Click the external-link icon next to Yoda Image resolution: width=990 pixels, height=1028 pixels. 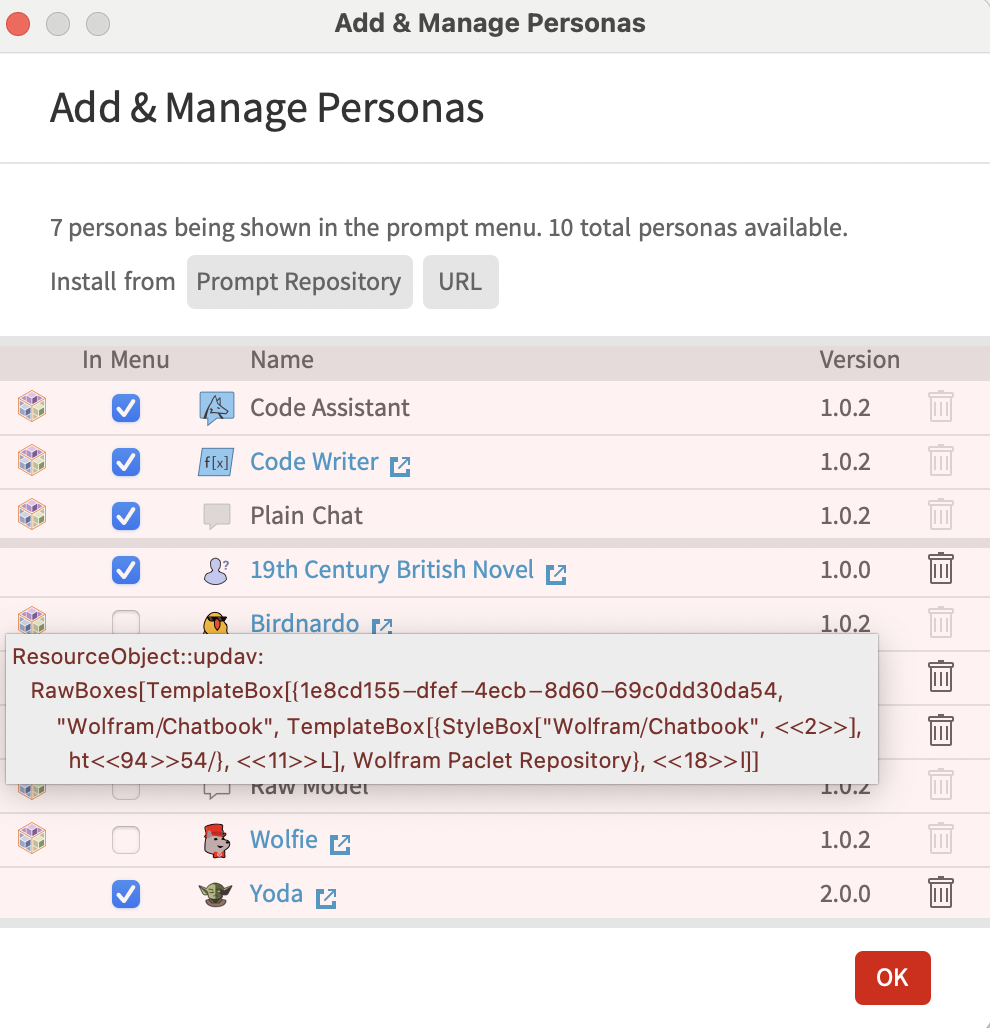point(325,896)
